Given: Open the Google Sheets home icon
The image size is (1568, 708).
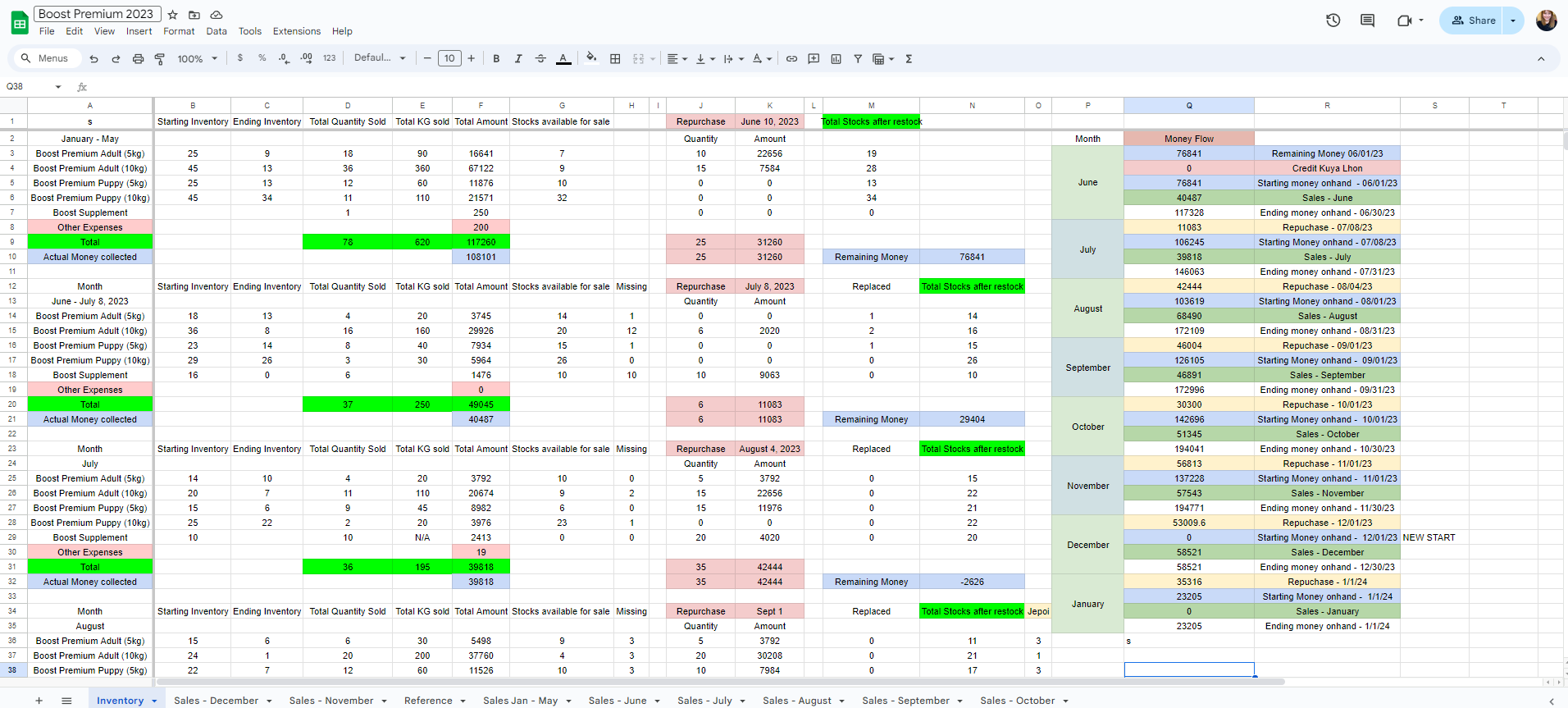Looking at the screenshot, I should click(x=20, y=22).
